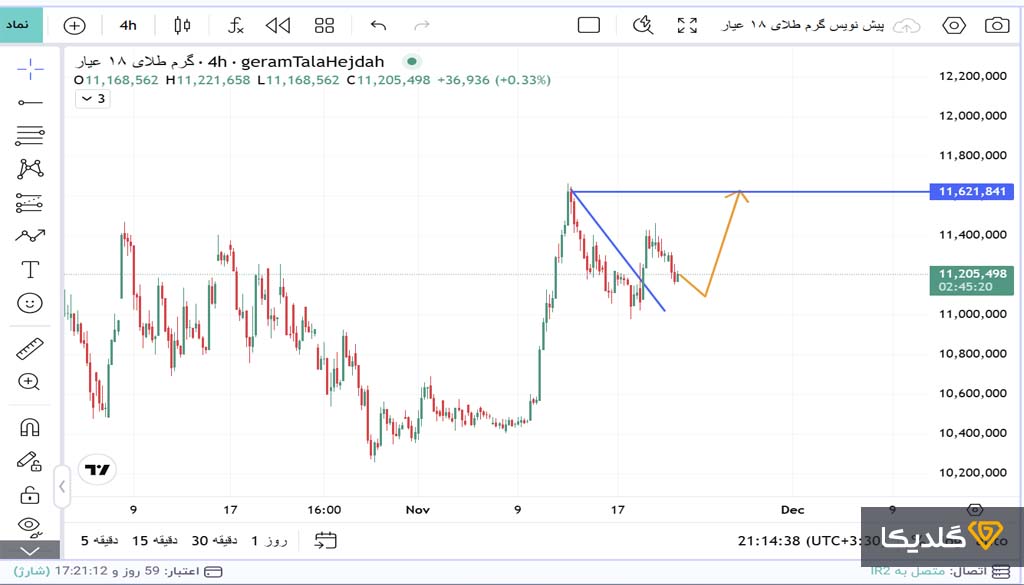1024x585 pixels.
Task: Open the emoji icons tool
Action: coord(30,302)
